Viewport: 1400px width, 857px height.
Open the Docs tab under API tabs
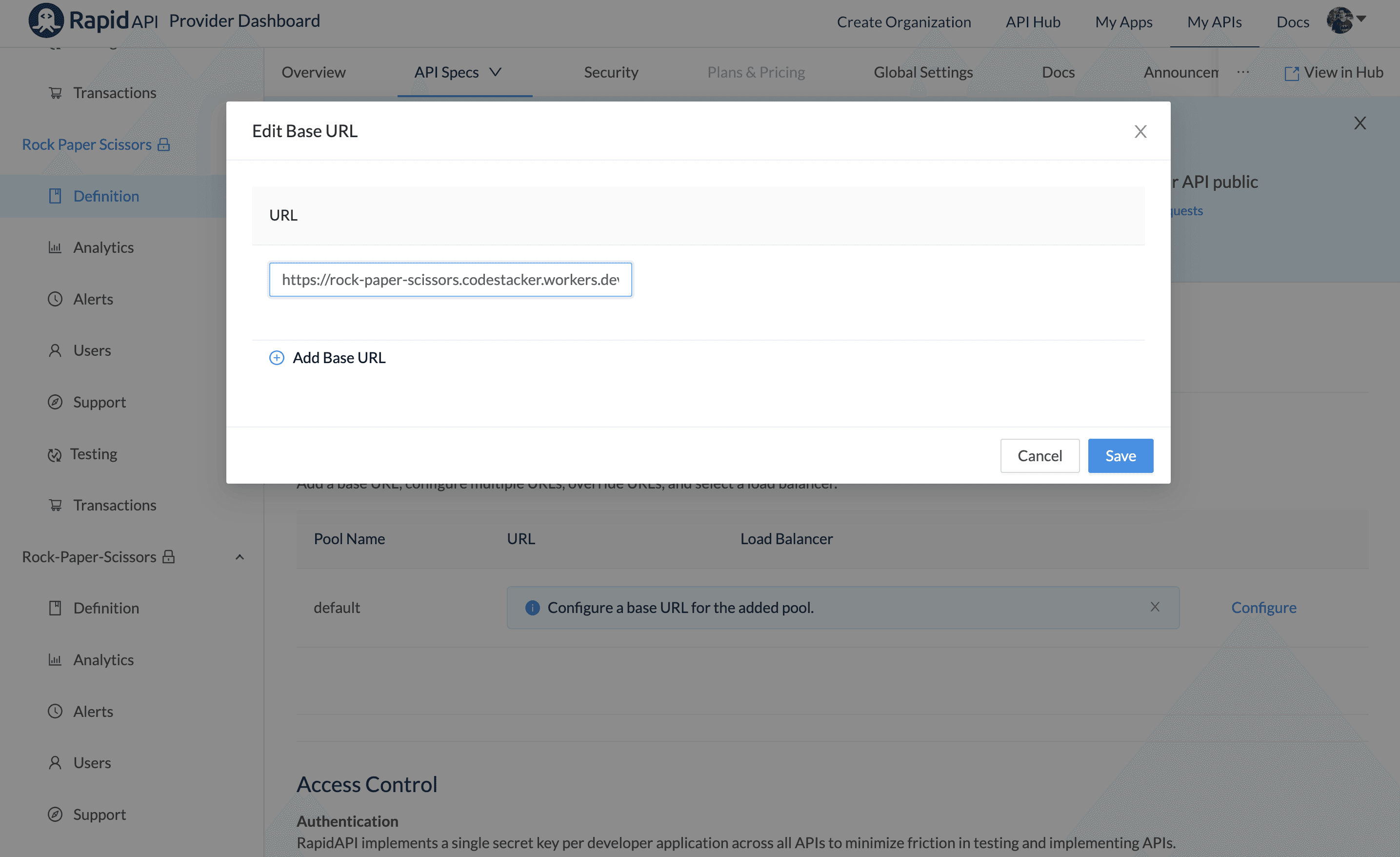click(x=1059, y=72)
